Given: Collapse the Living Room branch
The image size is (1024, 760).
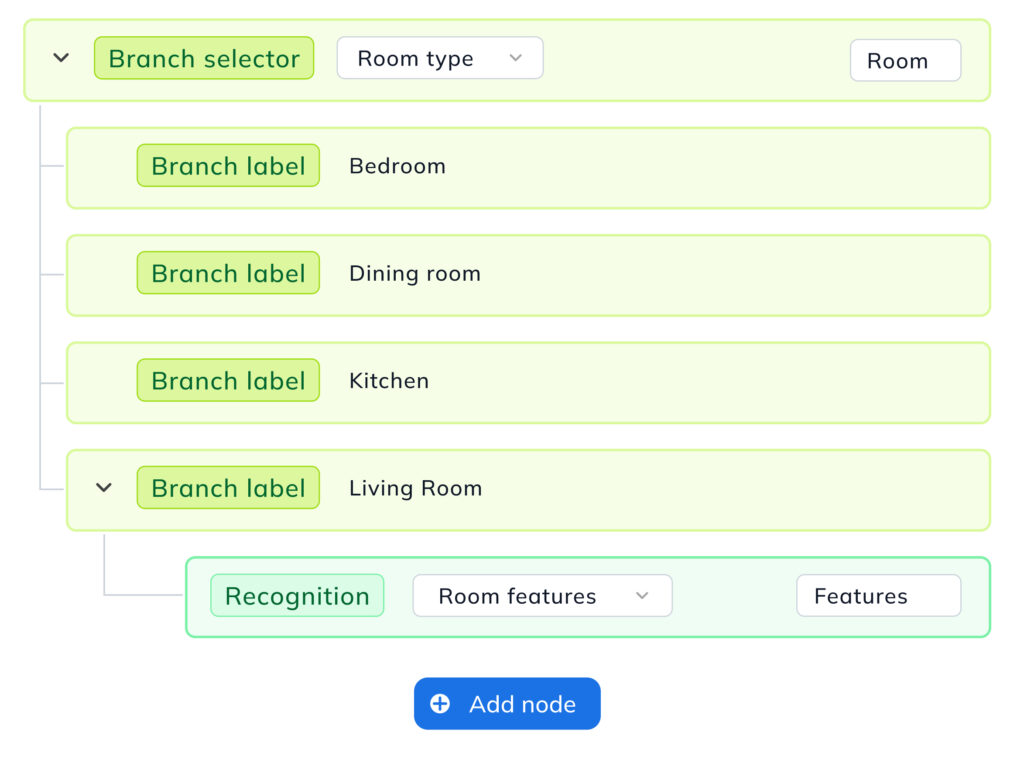Looking at the screenshot, I should 103,487.
